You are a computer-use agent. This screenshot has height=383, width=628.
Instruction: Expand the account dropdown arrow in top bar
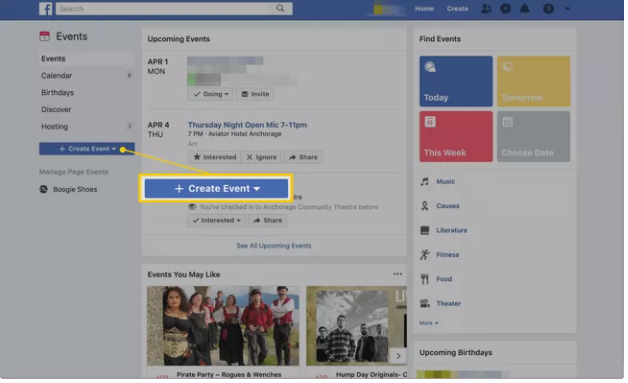(x=568, y=8)
